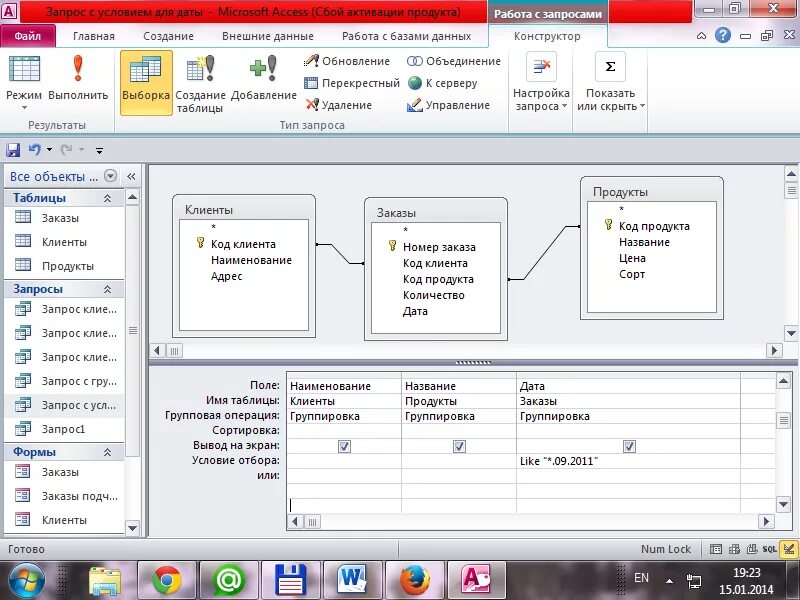Open Запрос1 query in navigation pane
This screenshot has height=600, width=800.
pos(64,429)
